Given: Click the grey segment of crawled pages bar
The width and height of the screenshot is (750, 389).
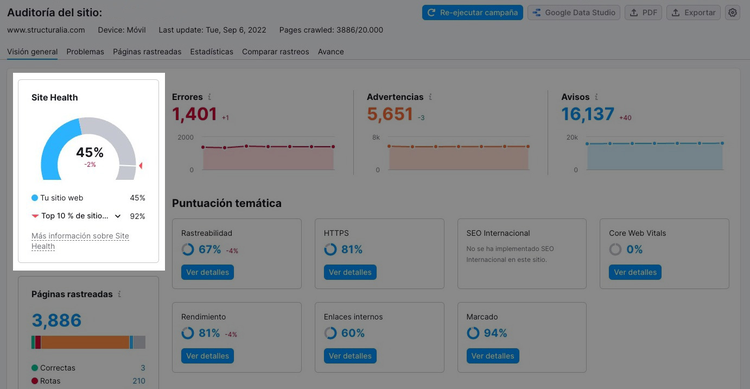Looking at the screenshot, I should pos(139,343).
